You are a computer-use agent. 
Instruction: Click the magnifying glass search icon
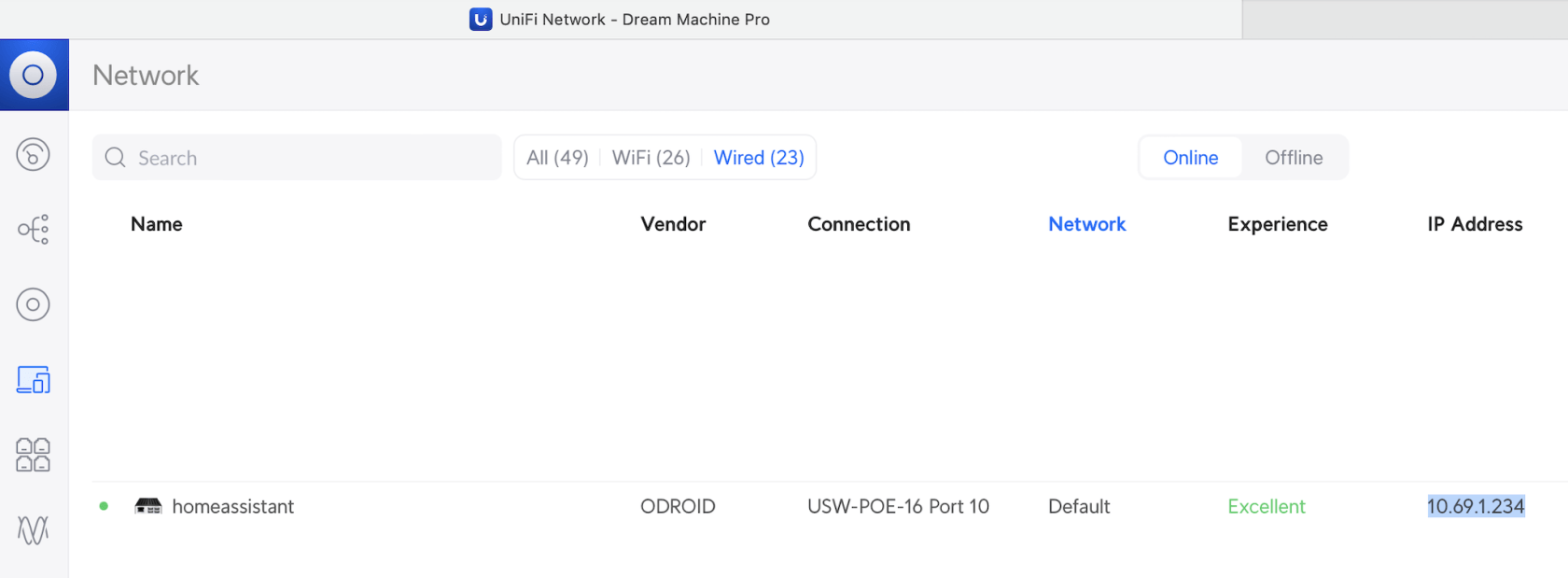(x=115, y=158)
